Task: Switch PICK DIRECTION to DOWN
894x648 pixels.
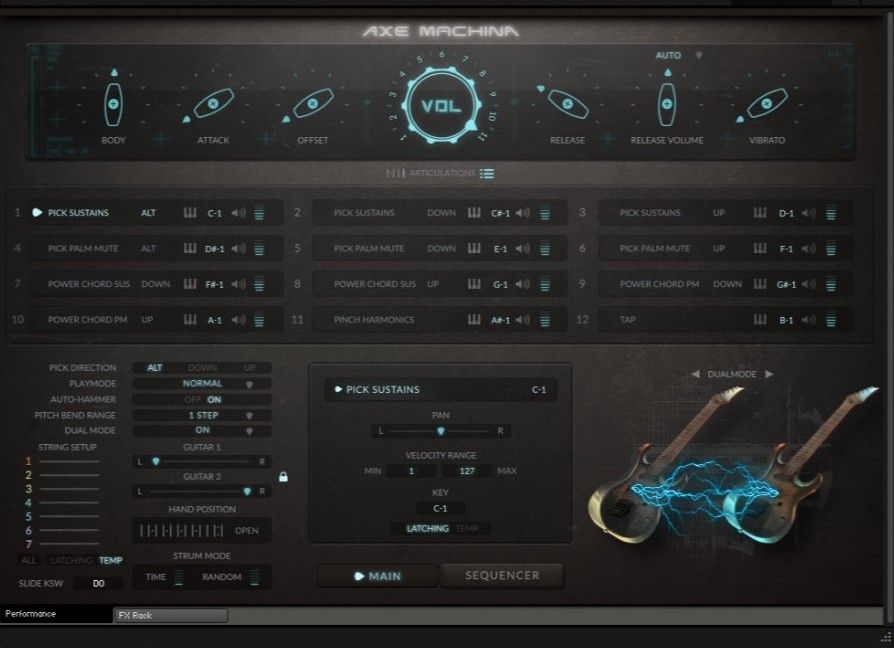Action: 201,367
